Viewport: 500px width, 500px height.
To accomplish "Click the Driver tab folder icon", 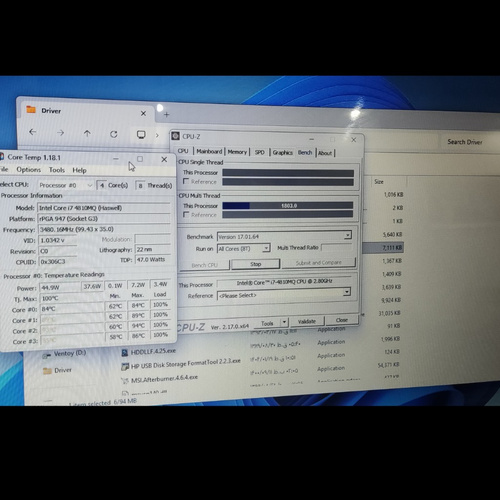I will (31, 109).
